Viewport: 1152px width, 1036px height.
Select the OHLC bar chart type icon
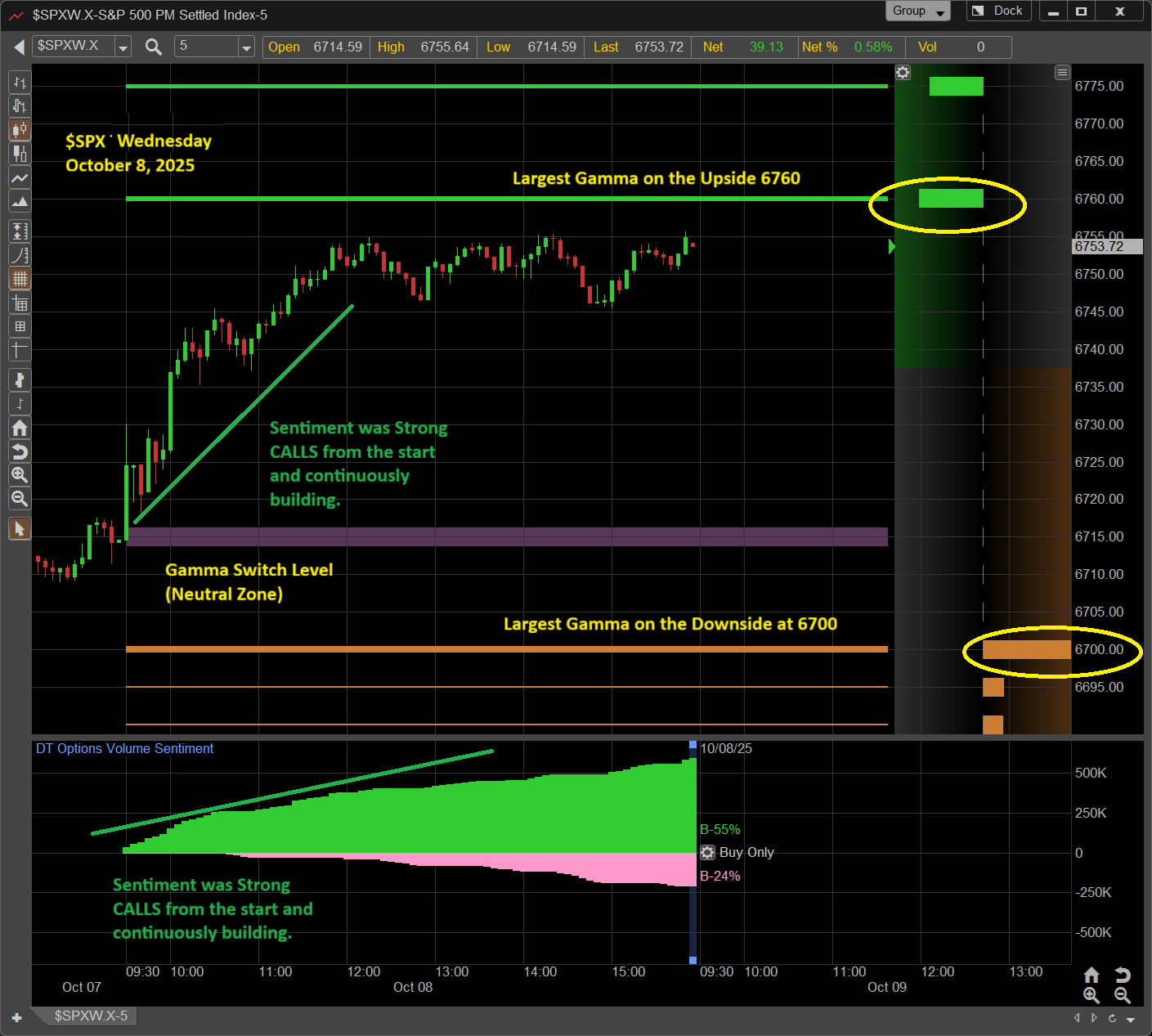coord(20,83)
